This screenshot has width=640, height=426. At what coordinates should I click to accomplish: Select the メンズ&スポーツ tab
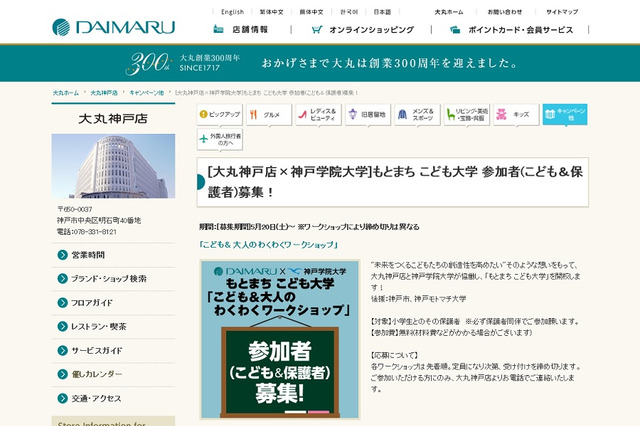[x=417, y=115]
